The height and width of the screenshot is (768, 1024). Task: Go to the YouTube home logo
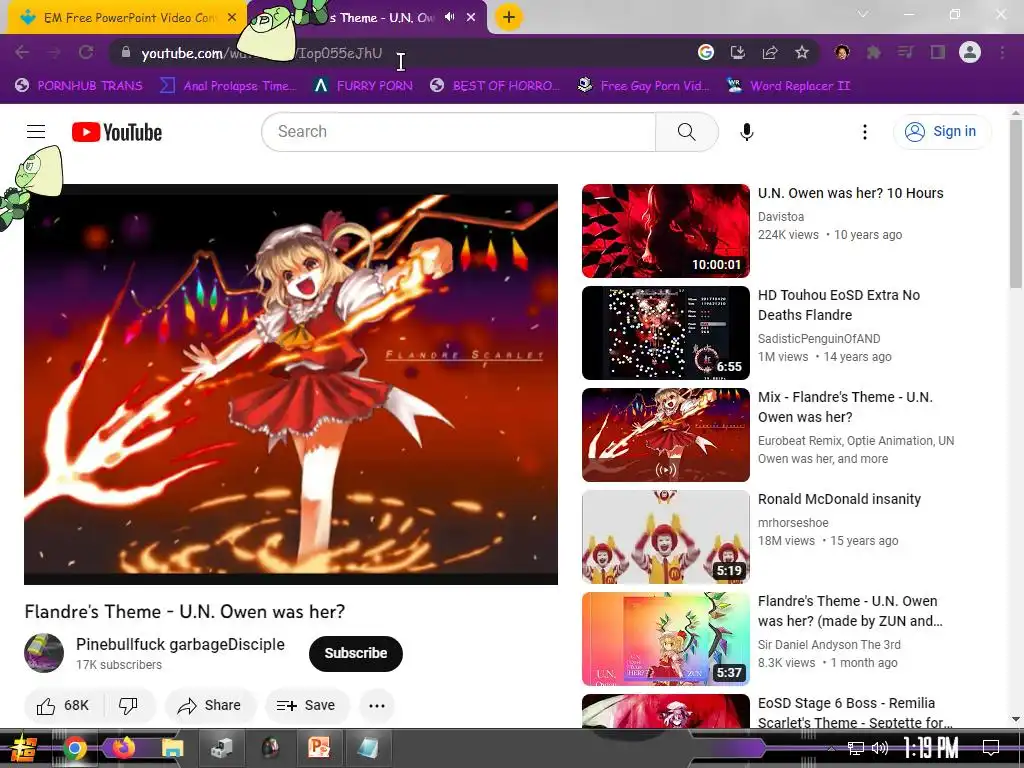click(117, 132)
